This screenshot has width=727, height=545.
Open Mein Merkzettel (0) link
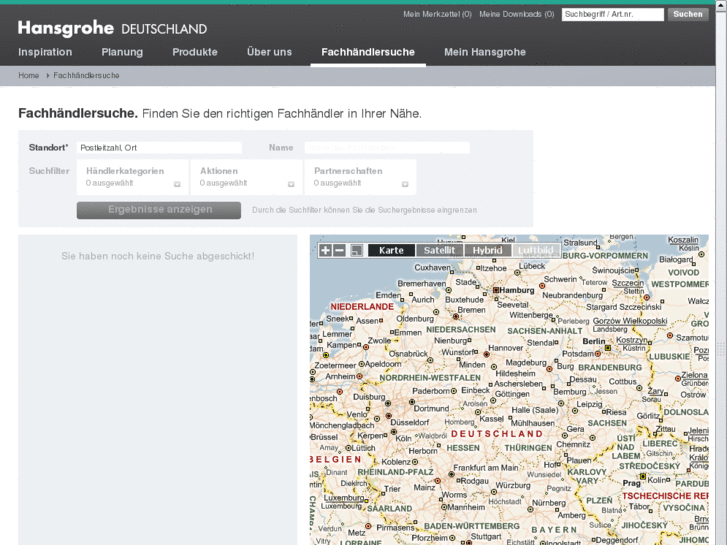click(x=437, y=14)
